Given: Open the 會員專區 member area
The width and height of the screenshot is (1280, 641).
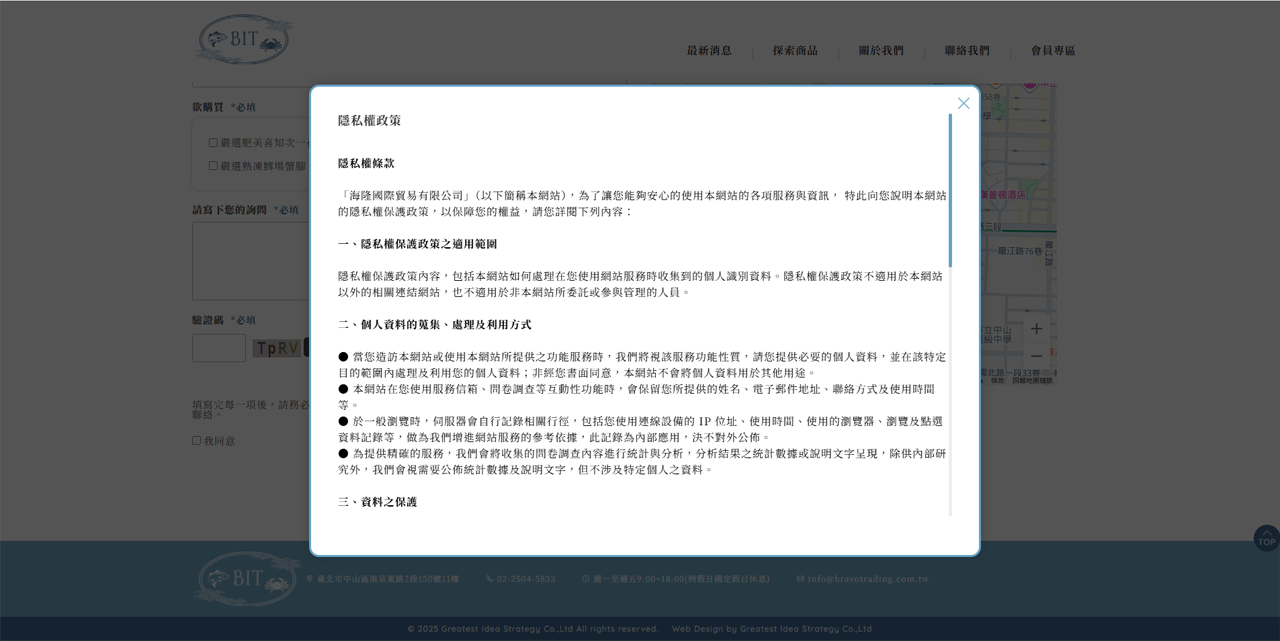Looking at the screenshot, I should click(x=1053, y=51).
